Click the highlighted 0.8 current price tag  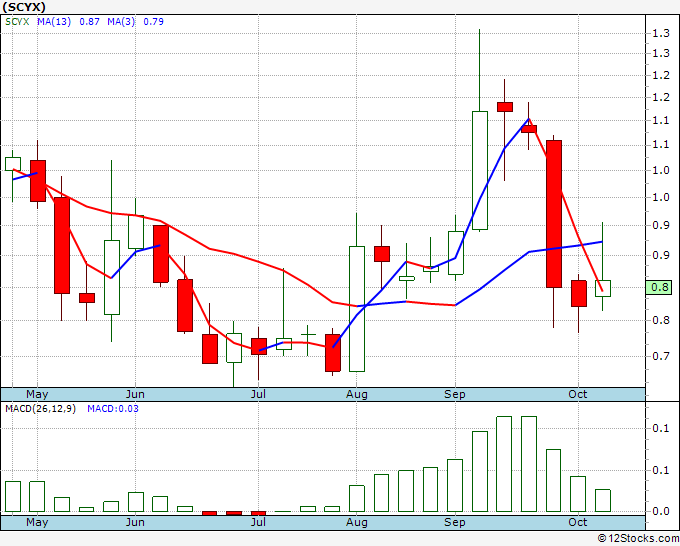(x=659, y=287)
